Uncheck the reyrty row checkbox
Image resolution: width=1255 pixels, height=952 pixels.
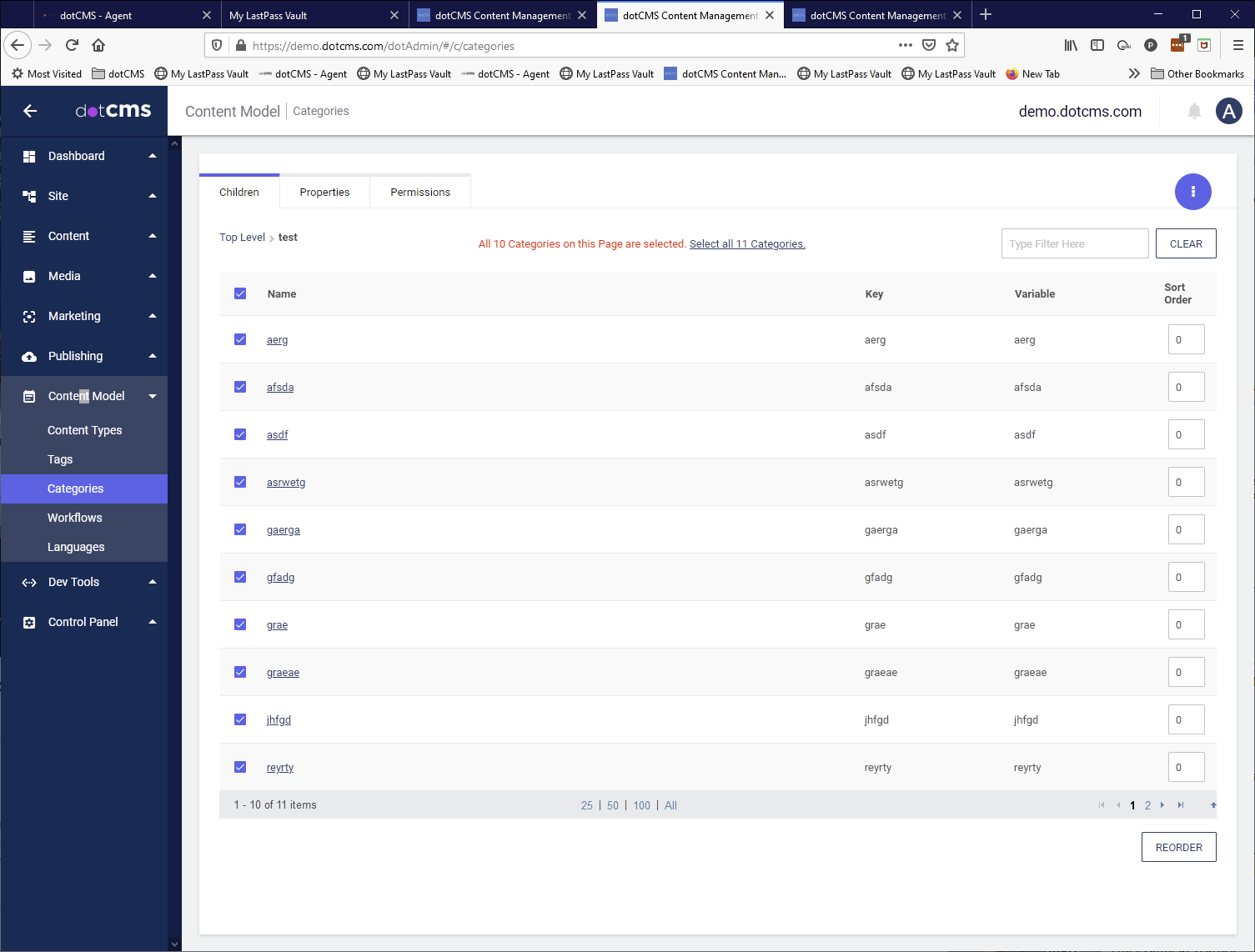pyautogui.click(x=240, y=767)
